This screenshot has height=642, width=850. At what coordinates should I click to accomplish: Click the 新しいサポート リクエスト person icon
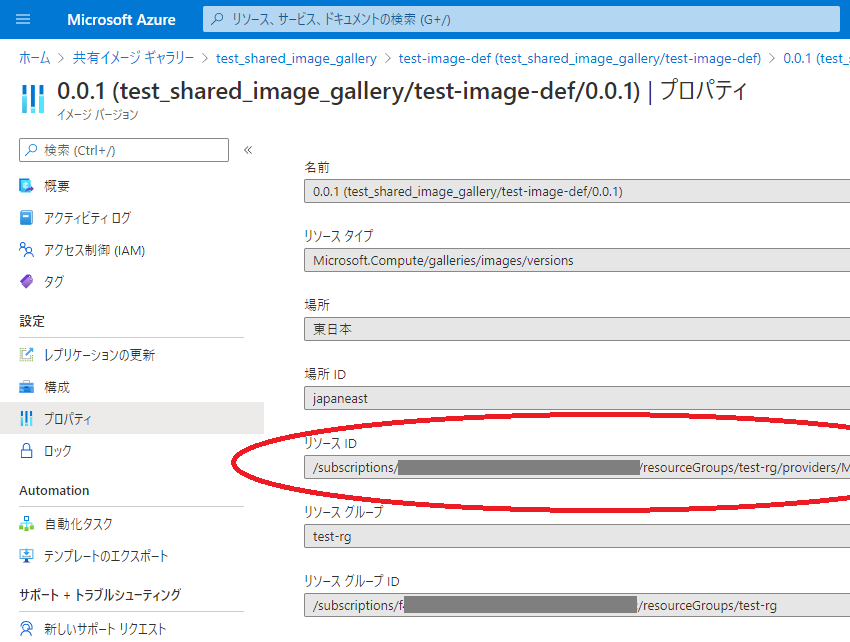(x=26, y=628)
